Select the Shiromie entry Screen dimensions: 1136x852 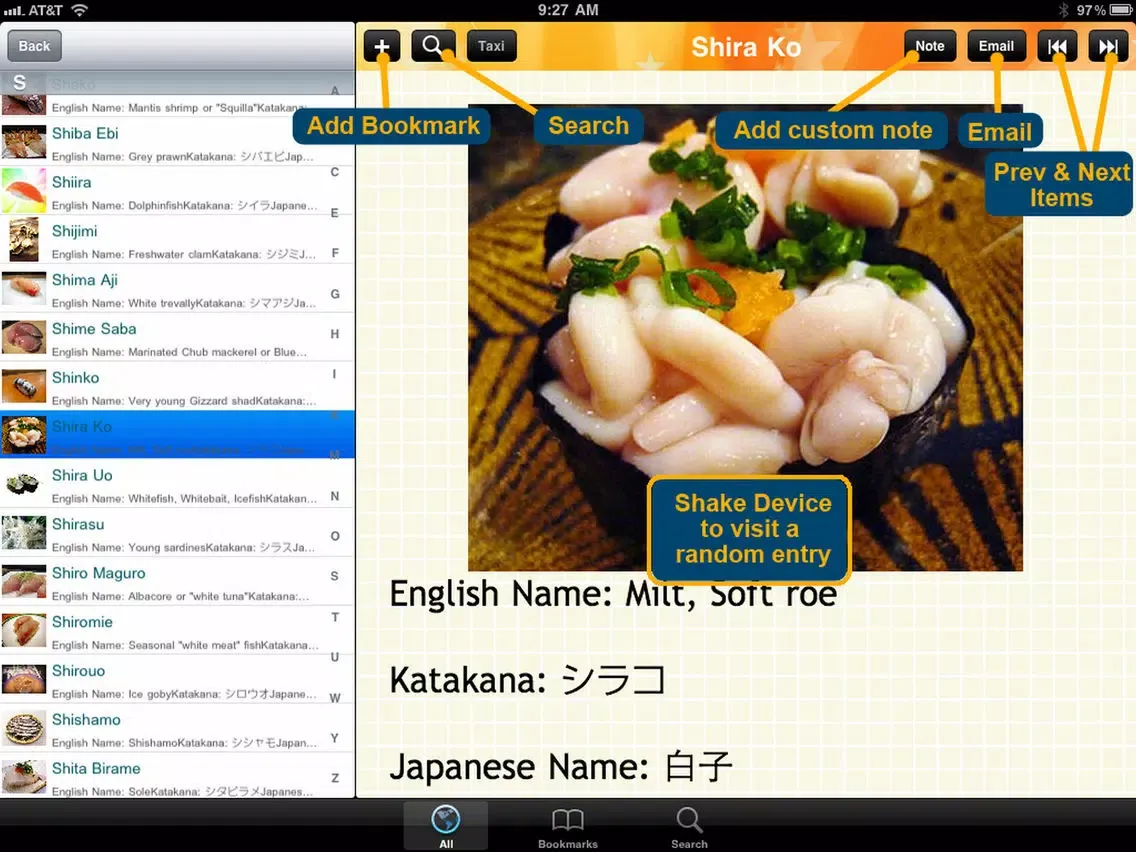pyautogui.click(x=178, y=631)
